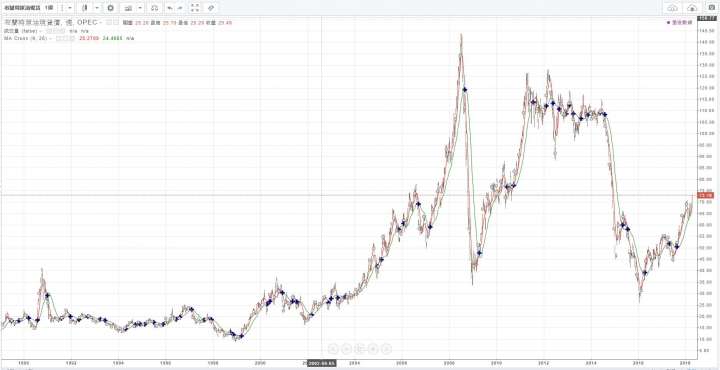Take a chart snapshot with camera icon

[x=712, y=8]
